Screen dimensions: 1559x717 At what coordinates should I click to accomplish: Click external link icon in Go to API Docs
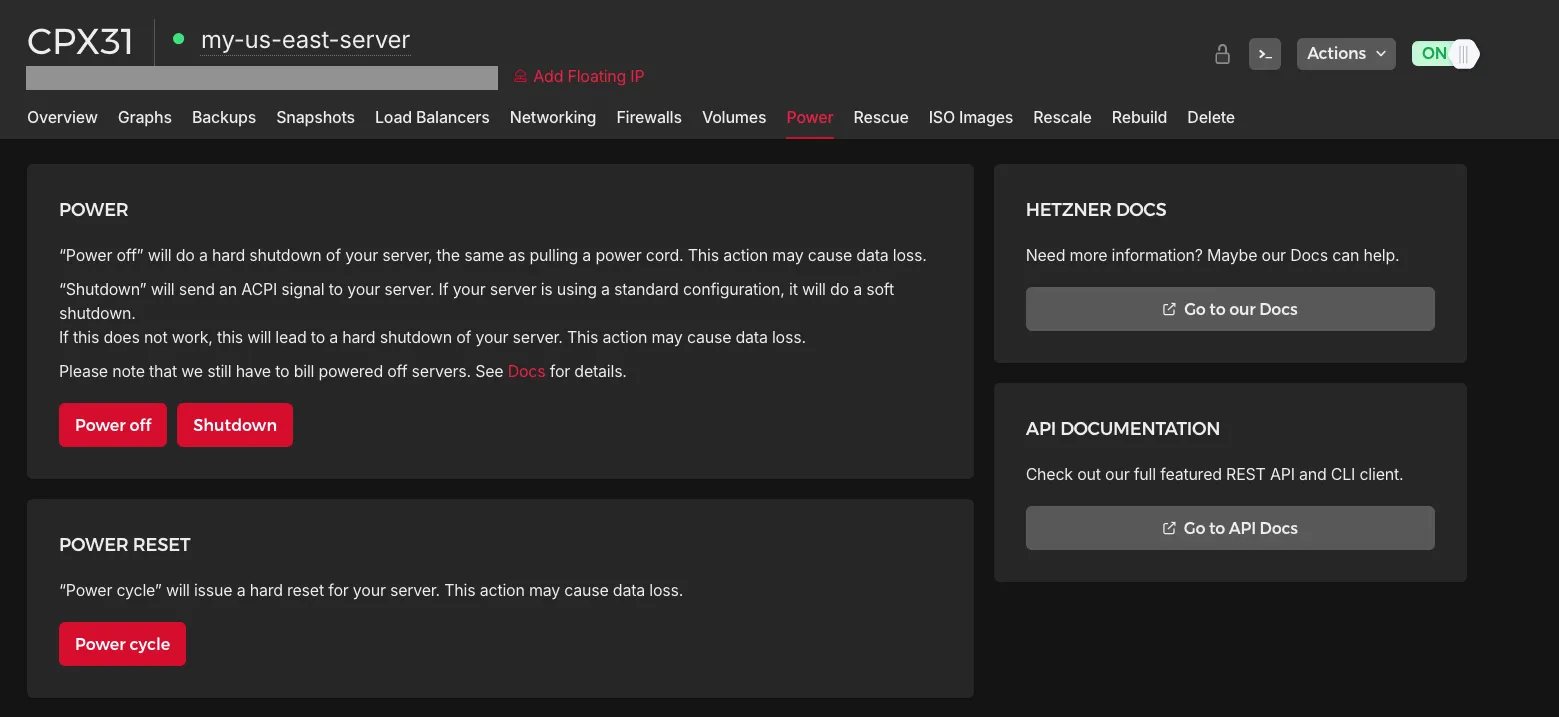pyautogui.click(x=1169, y=528)
